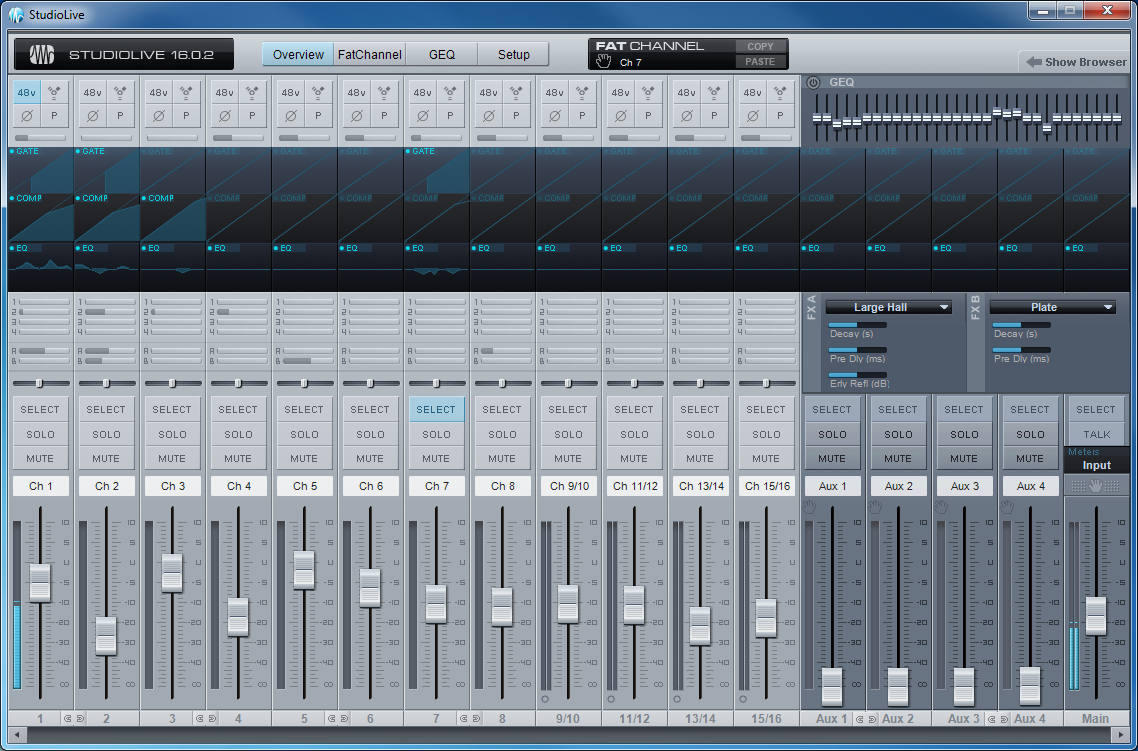Click the Ch 1 name field
Screen dimensions: 1138x751
pyautogui.click(x=41, y=486)
